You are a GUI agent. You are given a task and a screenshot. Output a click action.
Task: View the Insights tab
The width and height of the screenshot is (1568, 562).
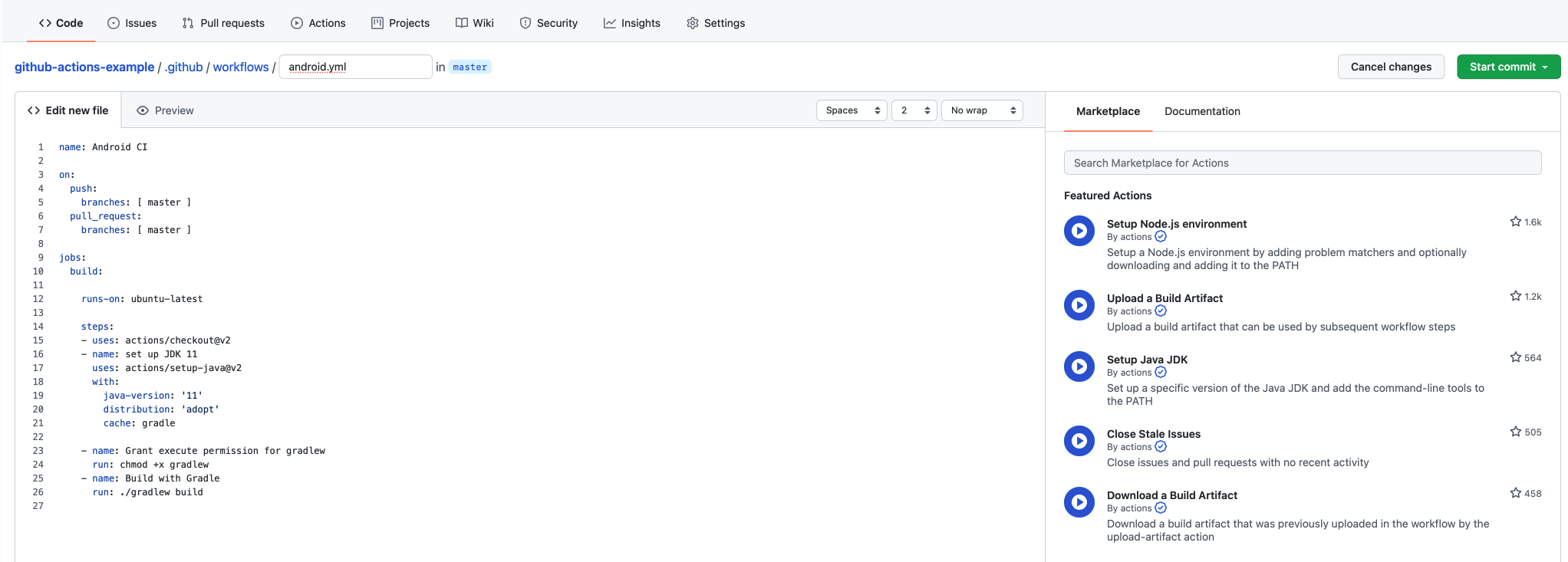(x=632, y=23)
